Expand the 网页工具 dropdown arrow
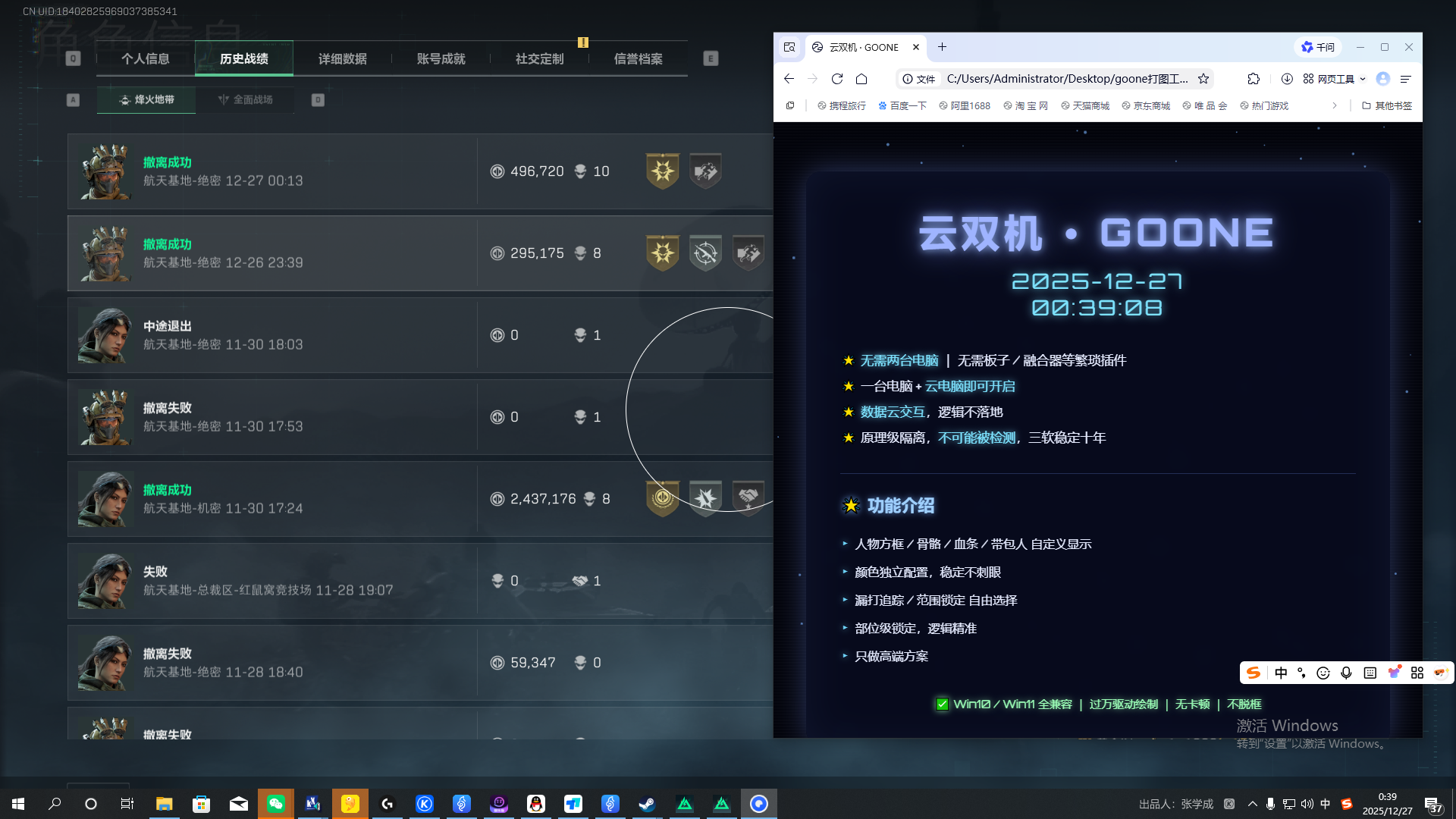The width and height of the screenshot is (1456, 819). [1363, 78]
